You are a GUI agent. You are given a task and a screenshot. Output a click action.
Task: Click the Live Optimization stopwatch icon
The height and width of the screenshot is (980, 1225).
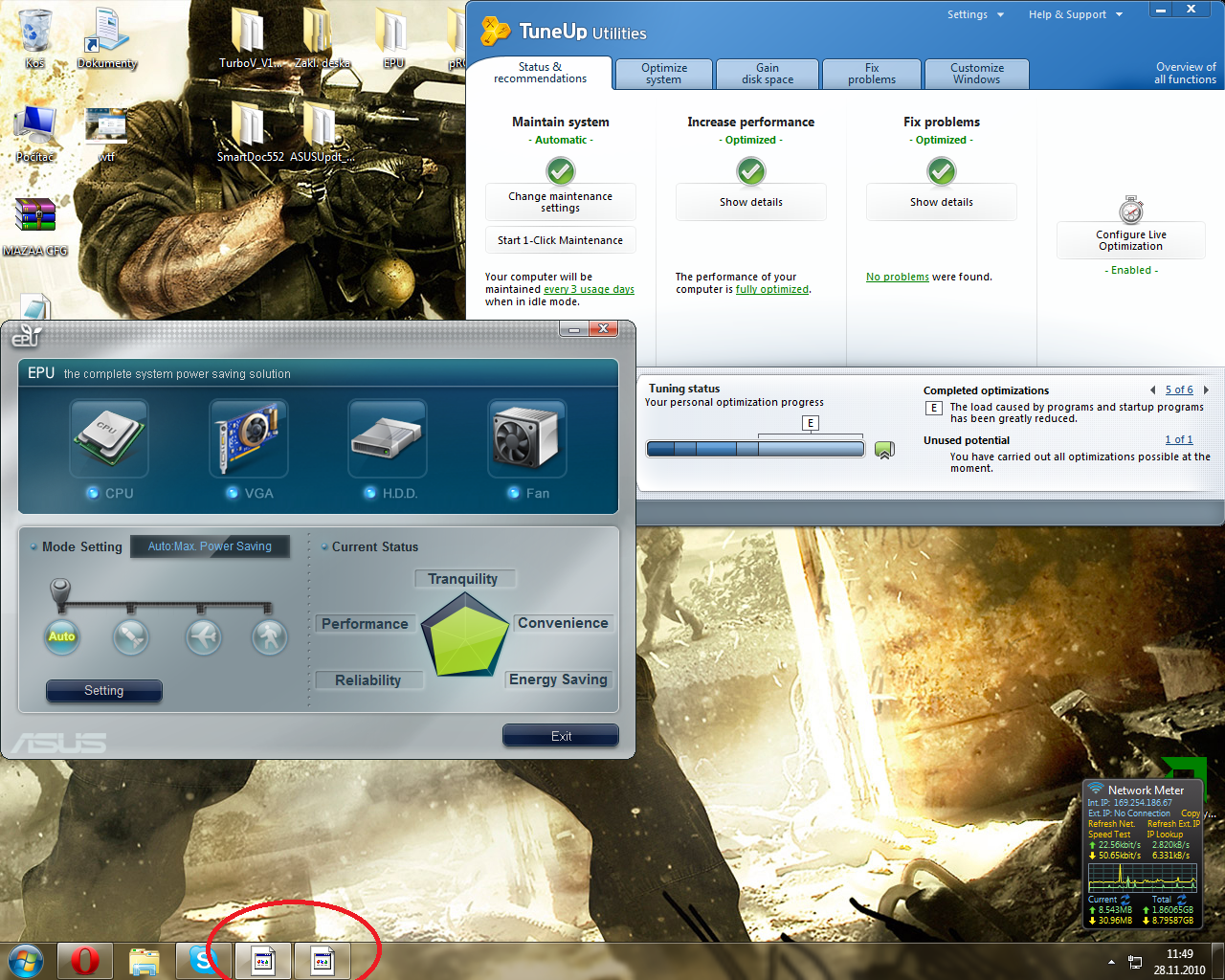[1131, 210]
